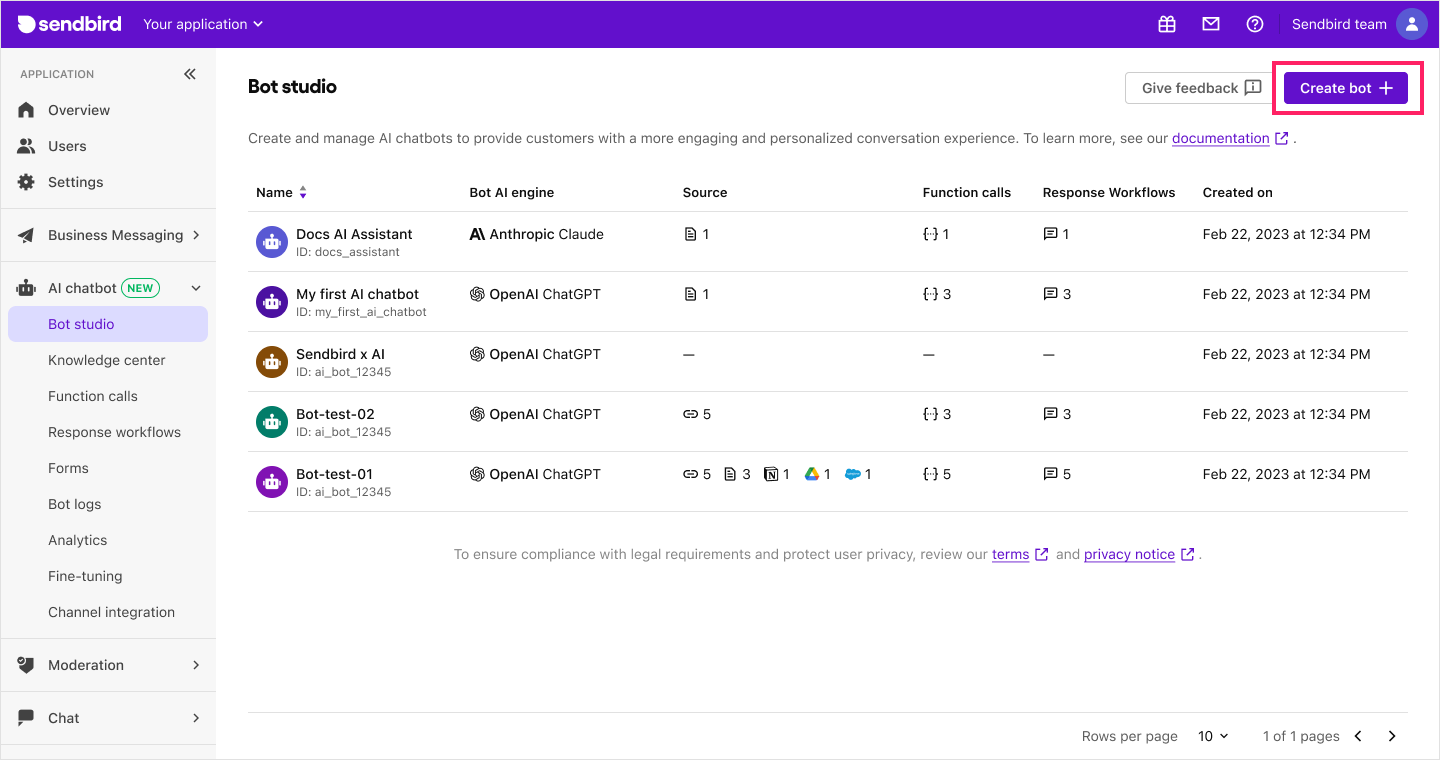Viewport: 1440px width, 760px height.
Task: Click the Google Drive source icon for Bot-test-01
Action: click(812, 474)
